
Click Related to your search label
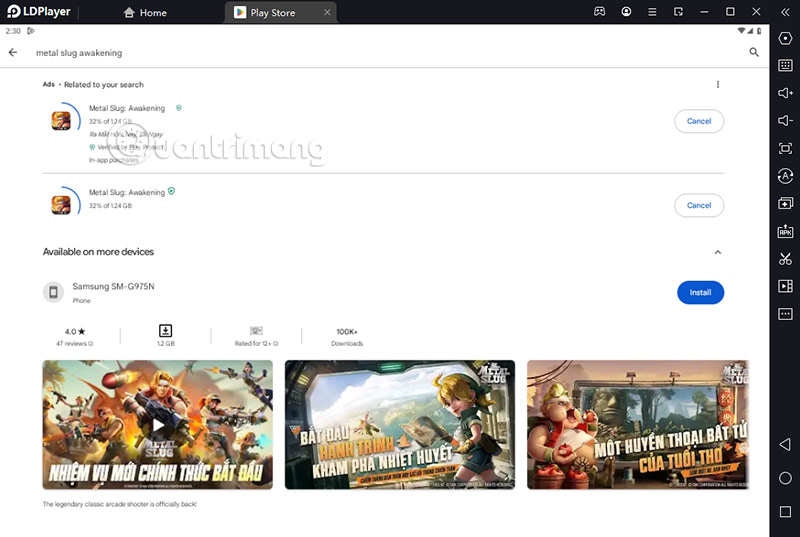pyautogui.click(x=104, y=85)
